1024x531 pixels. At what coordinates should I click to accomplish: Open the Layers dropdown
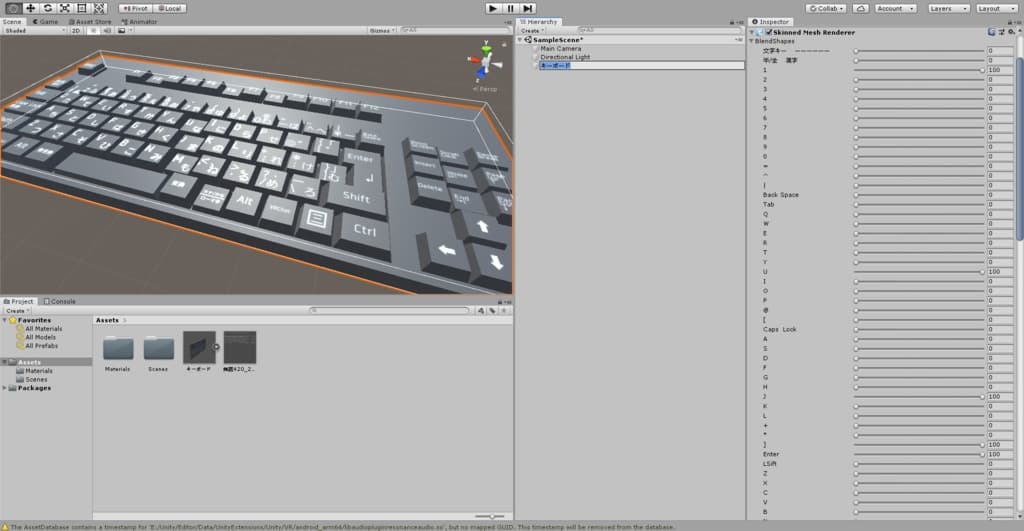[945, 8]
